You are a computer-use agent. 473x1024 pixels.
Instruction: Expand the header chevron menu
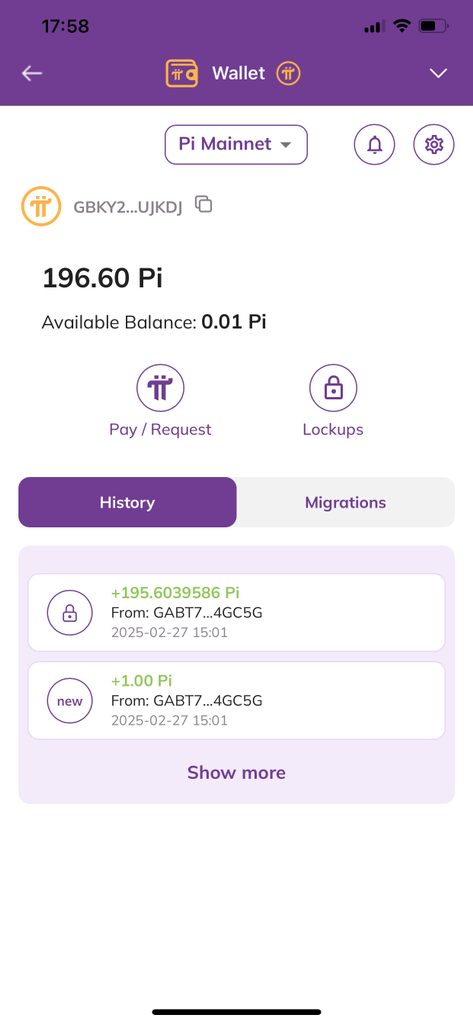point(438,73)
